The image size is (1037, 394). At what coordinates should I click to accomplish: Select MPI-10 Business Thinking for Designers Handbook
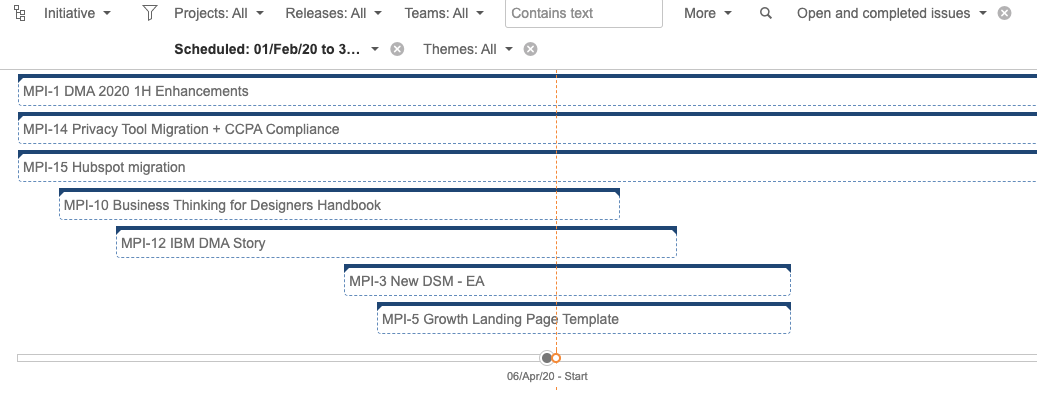click(x=339, y=204)
